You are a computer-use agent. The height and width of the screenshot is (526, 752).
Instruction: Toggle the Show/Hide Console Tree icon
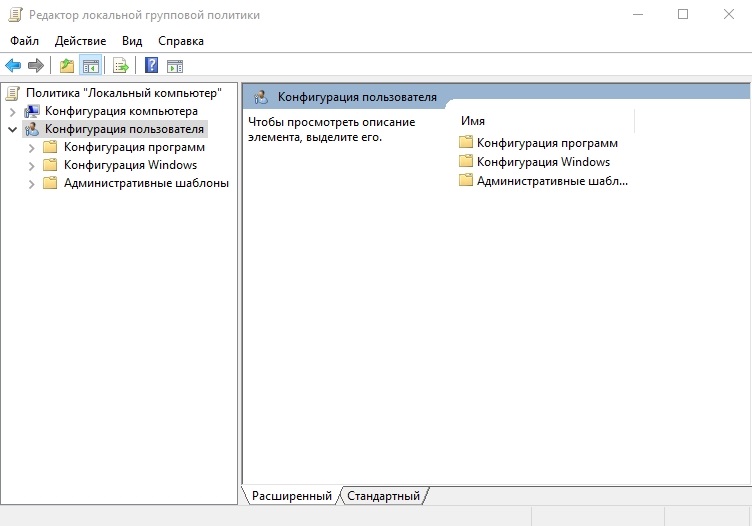click(x=90, y=66)
